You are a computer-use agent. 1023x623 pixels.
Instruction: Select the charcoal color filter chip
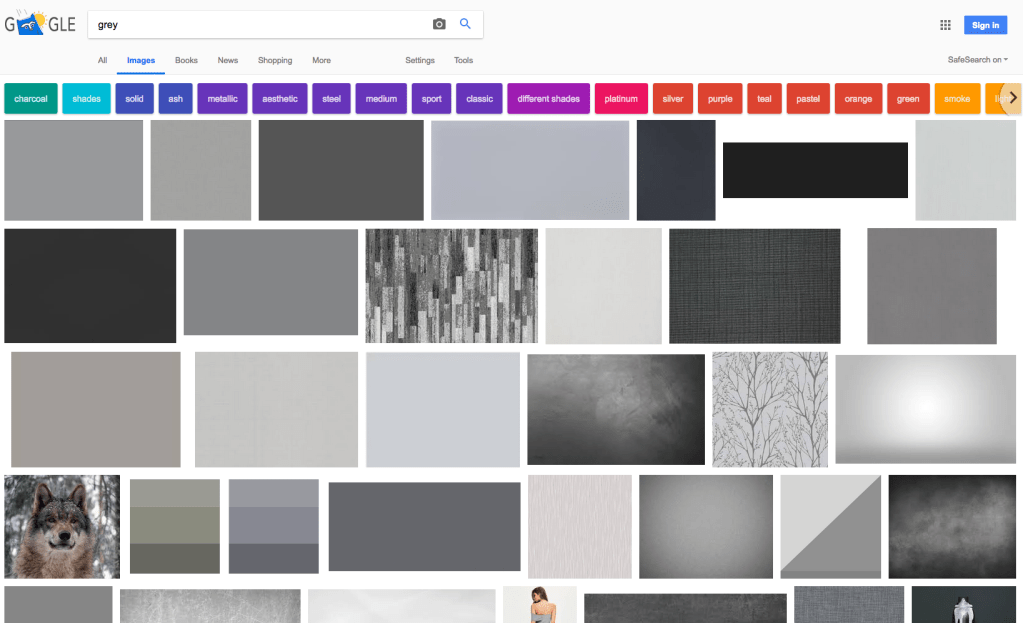[30, 98]
